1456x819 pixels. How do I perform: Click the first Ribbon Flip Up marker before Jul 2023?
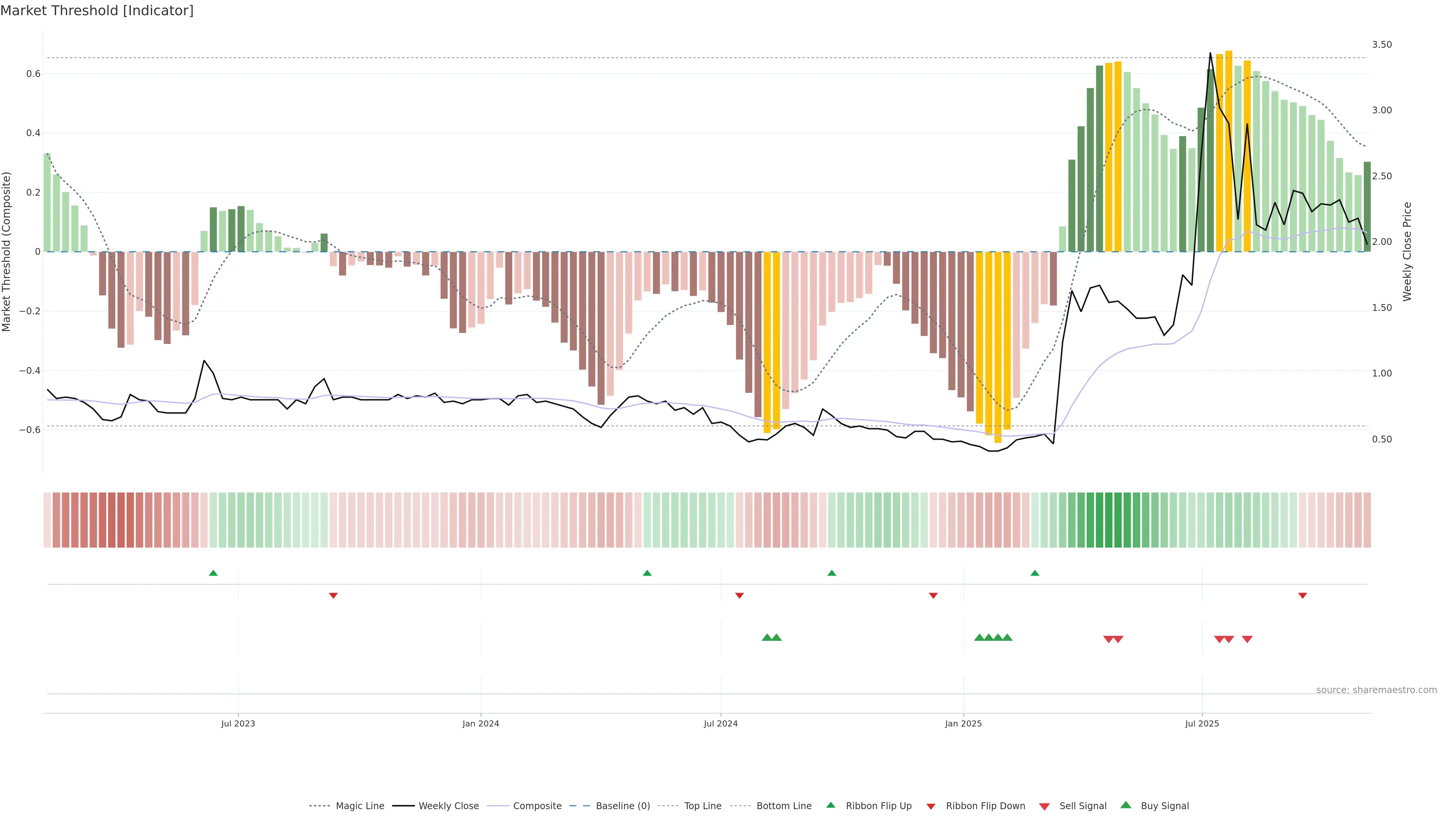click(213, 573)
